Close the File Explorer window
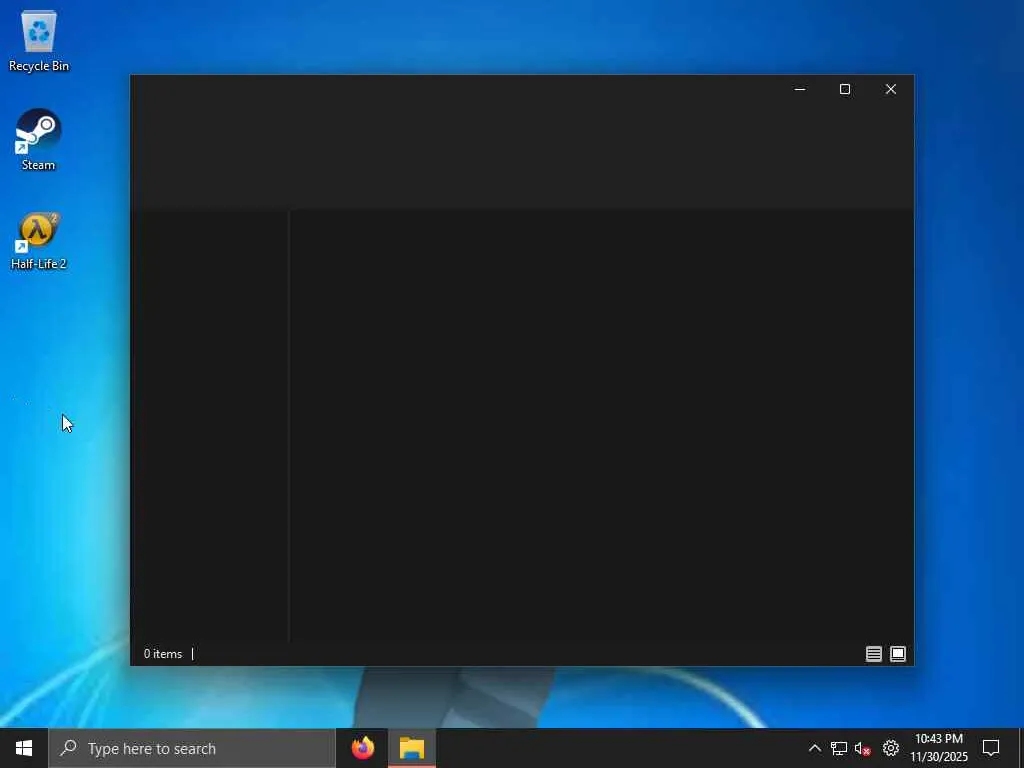 (x=891, y=89)
